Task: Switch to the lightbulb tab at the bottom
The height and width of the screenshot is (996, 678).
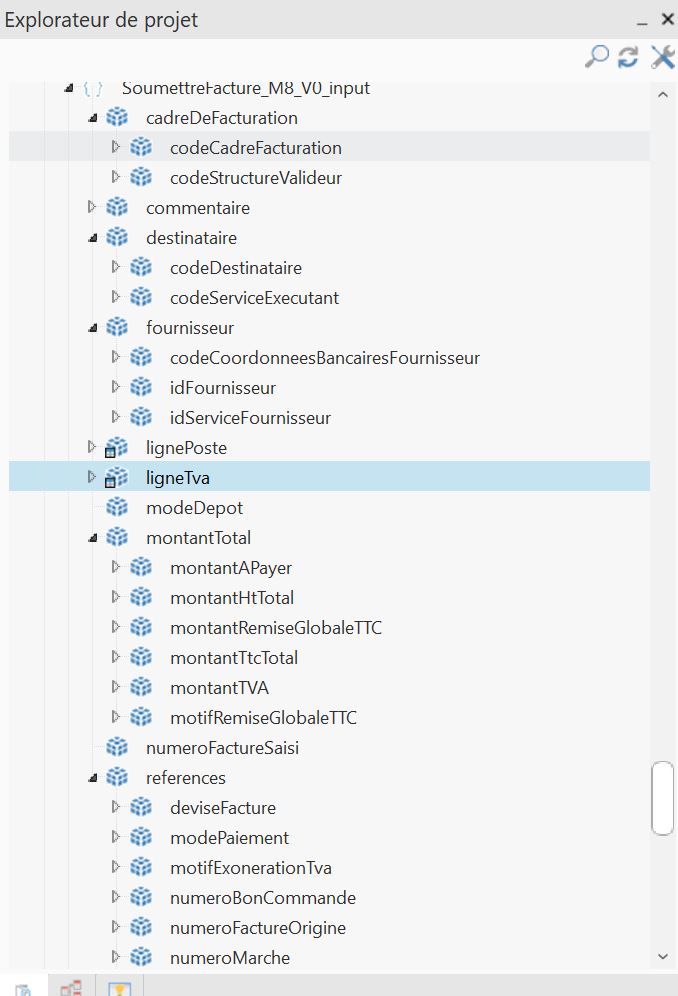Action: [x=119, y=988]
